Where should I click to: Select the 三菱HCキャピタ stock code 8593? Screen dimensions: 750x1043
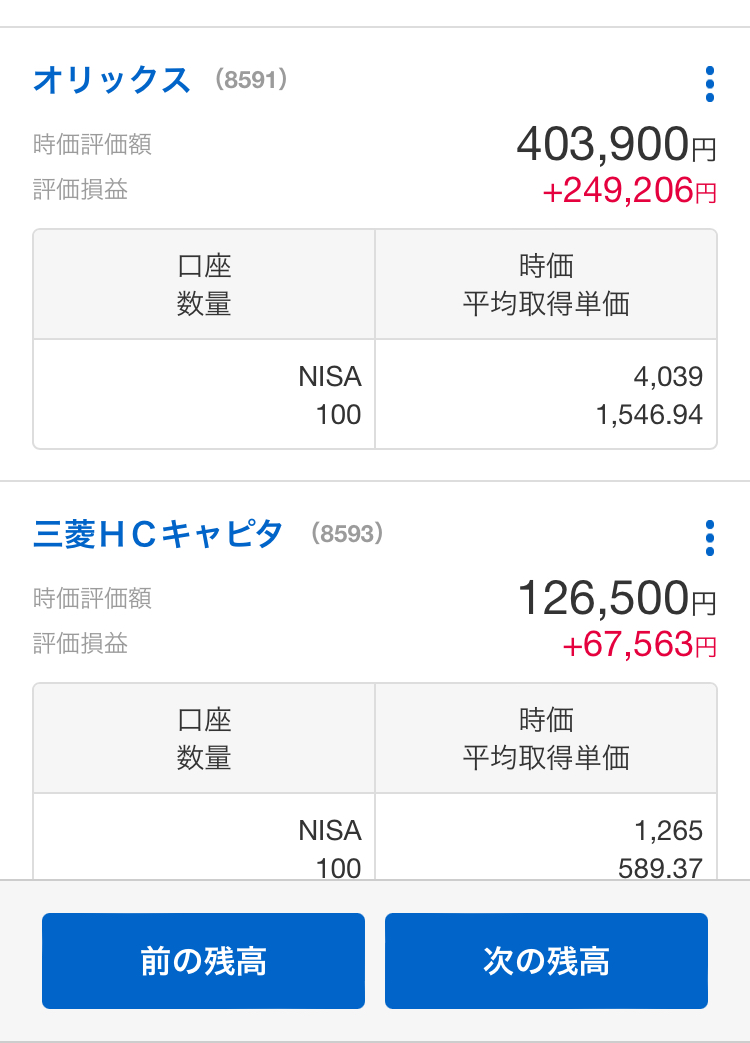click(x=346, y=535)
